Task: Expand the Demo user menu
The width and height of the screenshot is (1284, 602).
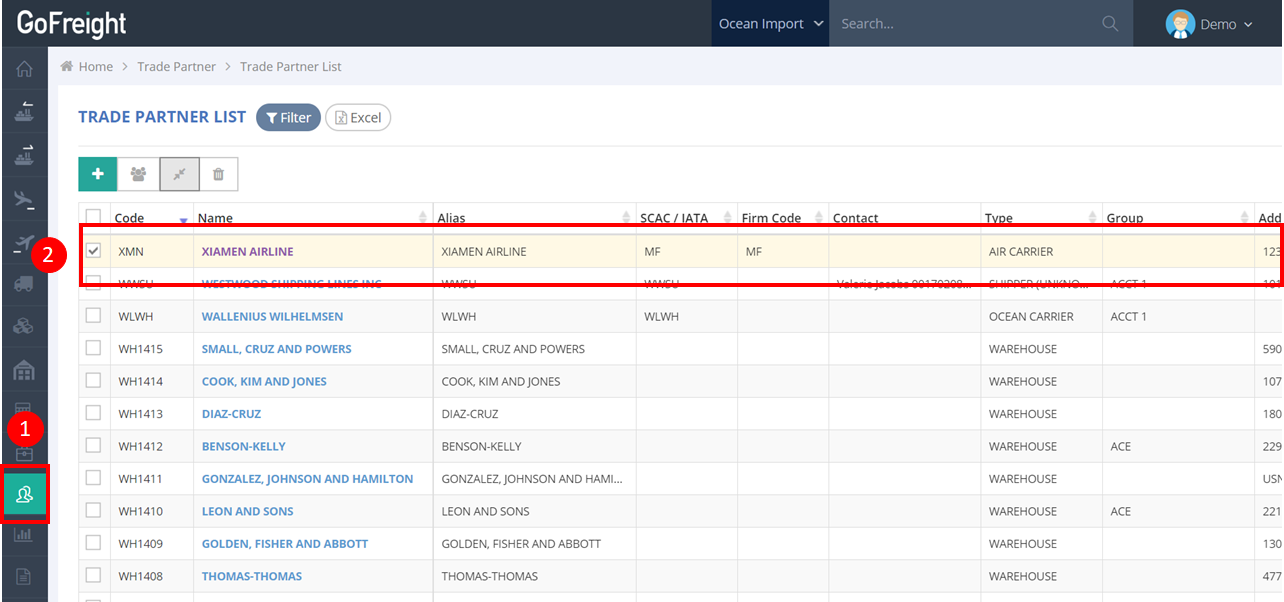Action: click(1210, 24)
